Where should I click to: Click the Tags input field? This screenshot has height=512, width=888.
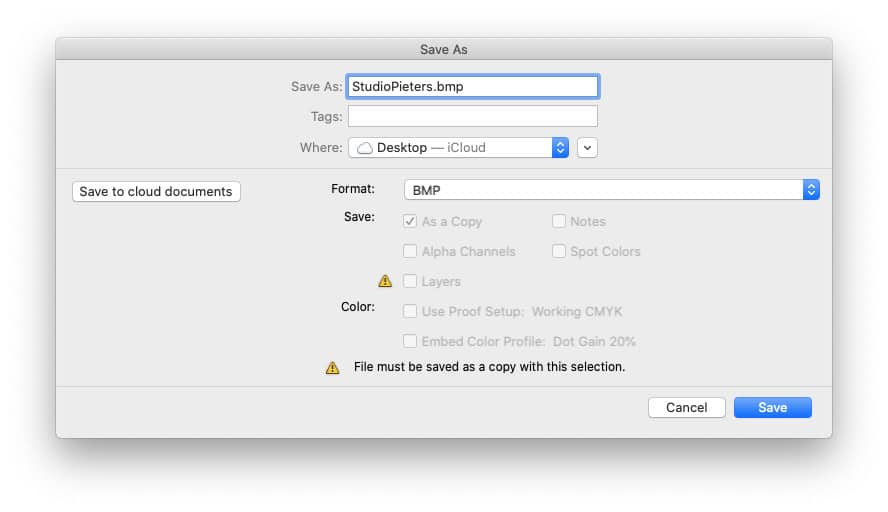click(473, 116)
